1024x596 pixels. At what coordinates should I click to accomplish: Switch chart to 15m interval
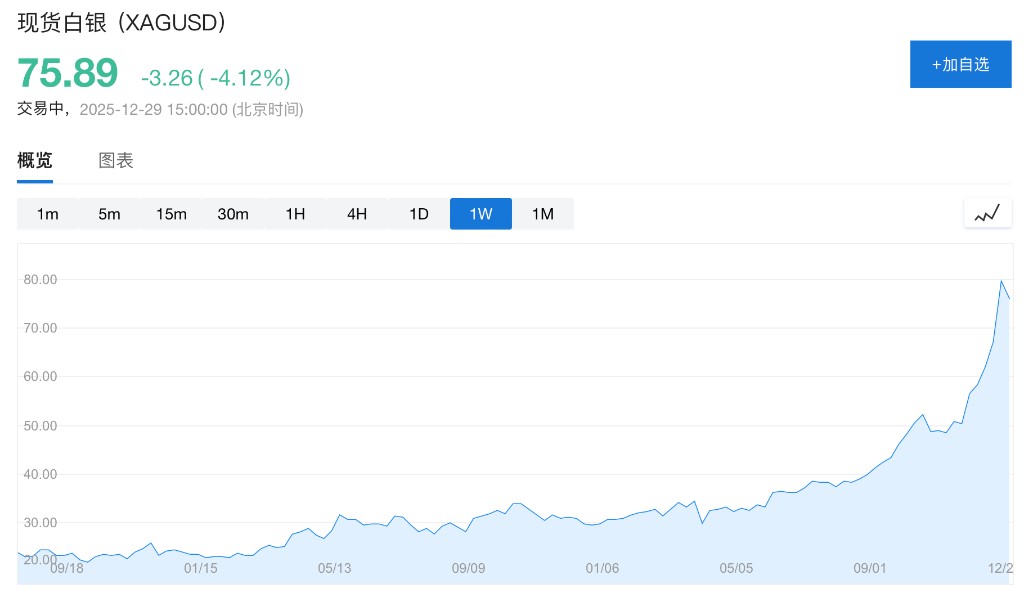pyautogui.click(x=172, y=214)
